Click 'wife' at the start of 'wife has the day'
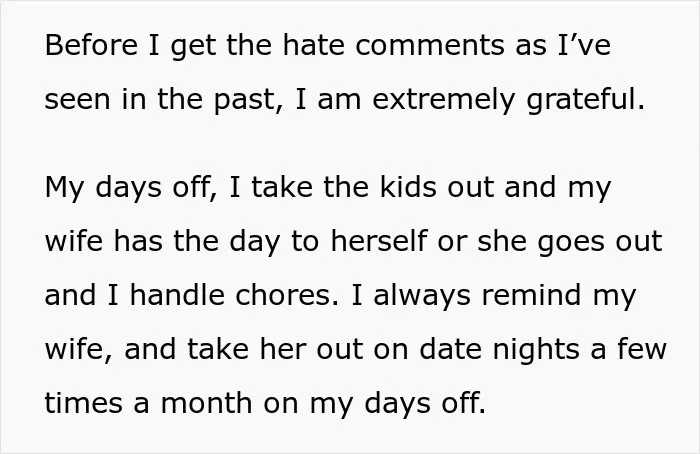 pyautogui.click(x=74, y=241)
